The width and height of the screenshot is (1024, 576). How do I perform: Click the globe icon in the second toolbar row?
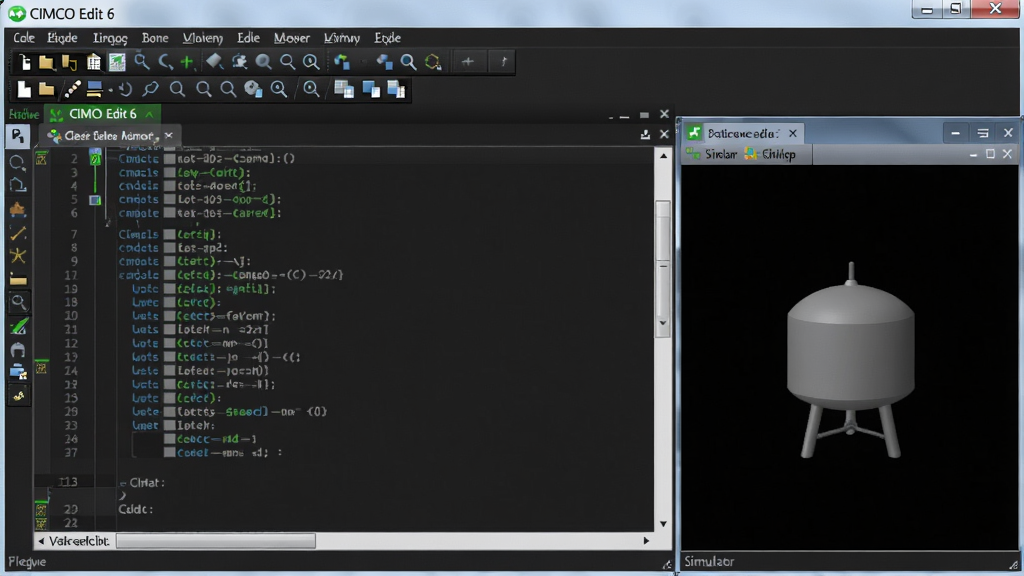[x=253, y=89]
